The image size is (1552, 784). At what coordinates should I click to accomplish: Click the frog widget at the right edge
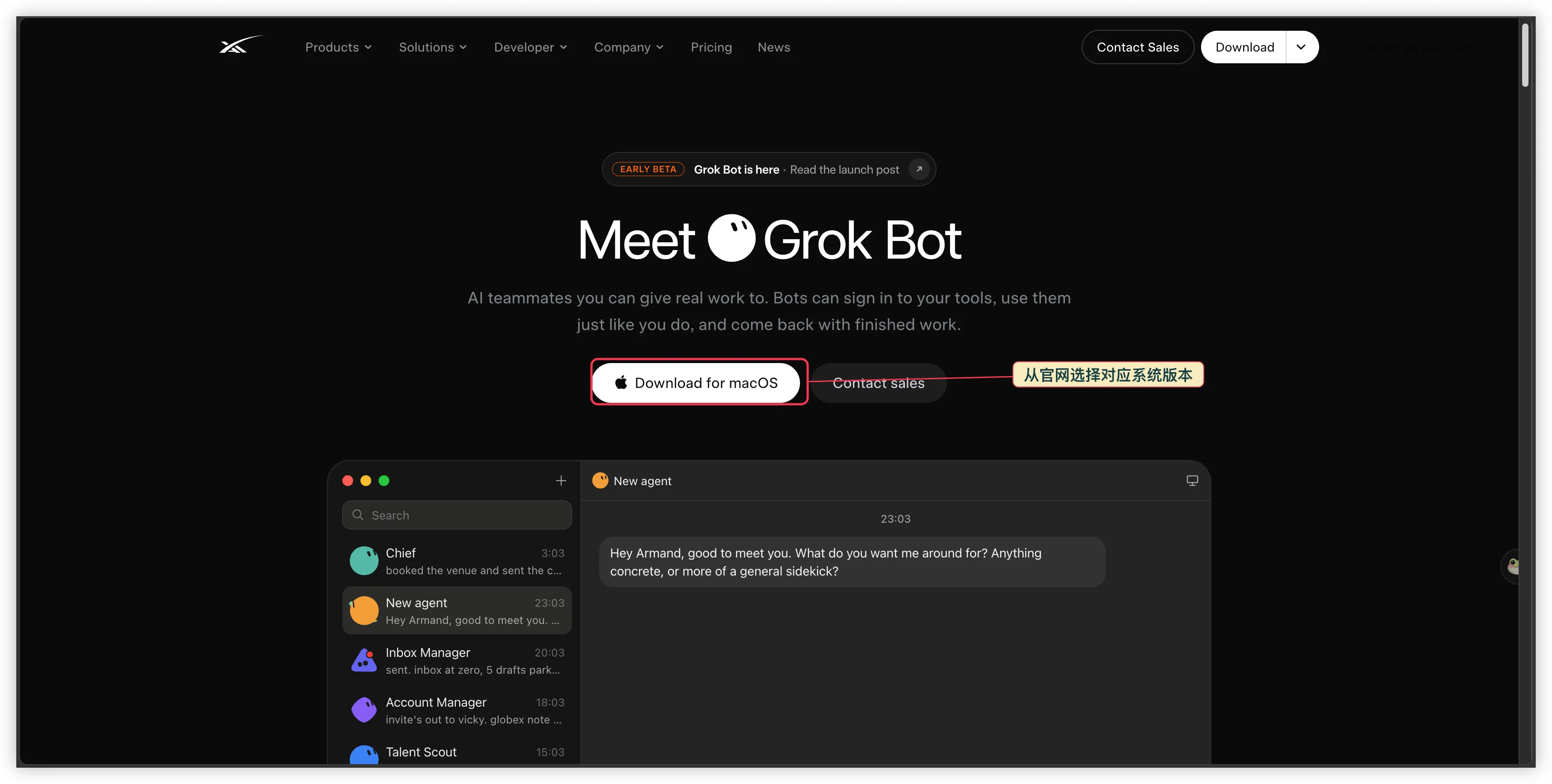[x=1511, y=566]
